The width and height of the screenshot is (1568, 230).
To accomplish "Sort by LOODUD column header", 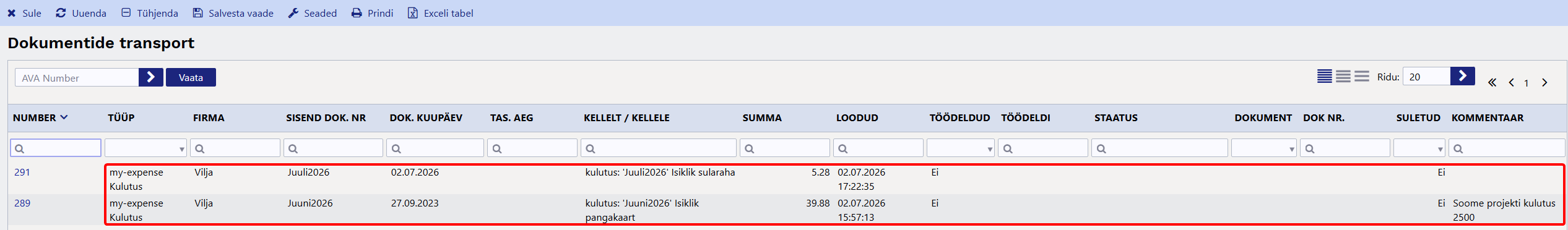I will click(857, 117).
